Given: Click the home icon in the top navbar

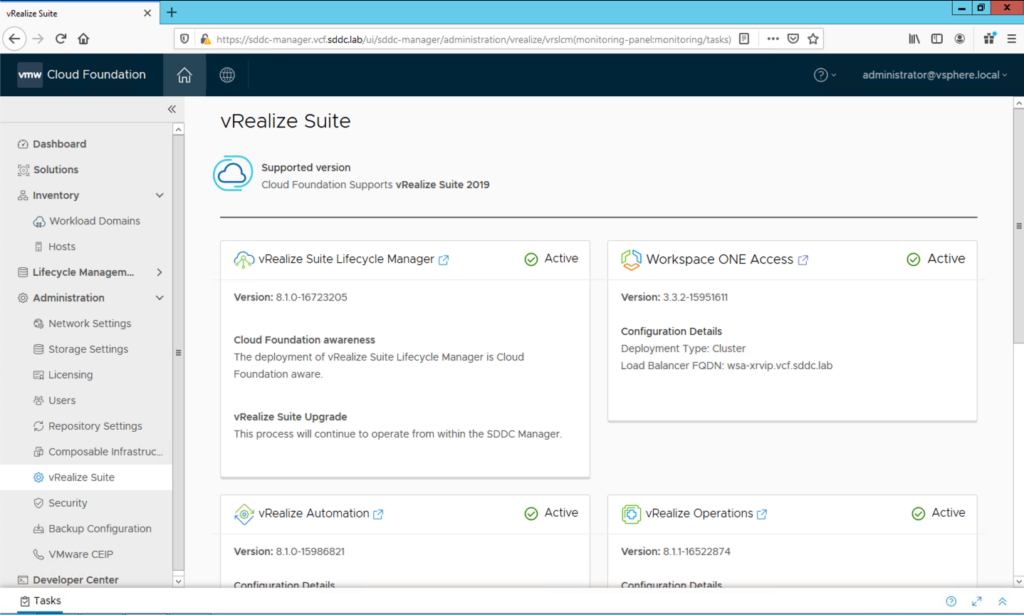Looking at the screenshot, I should (x=184, y=74).
